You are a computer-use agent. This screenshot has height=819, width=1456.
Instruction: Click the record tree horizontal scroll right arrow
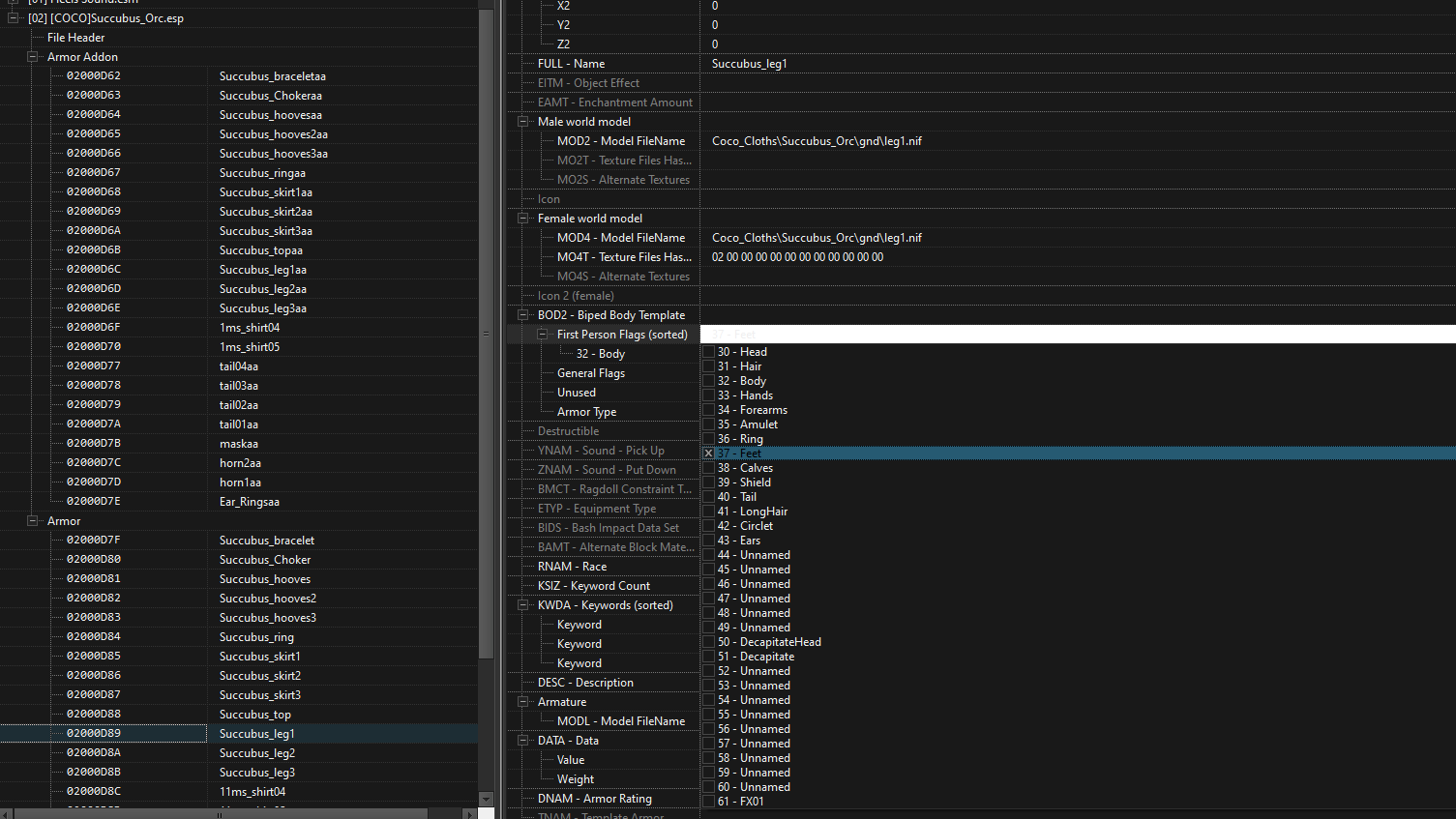tap(470, 813)
